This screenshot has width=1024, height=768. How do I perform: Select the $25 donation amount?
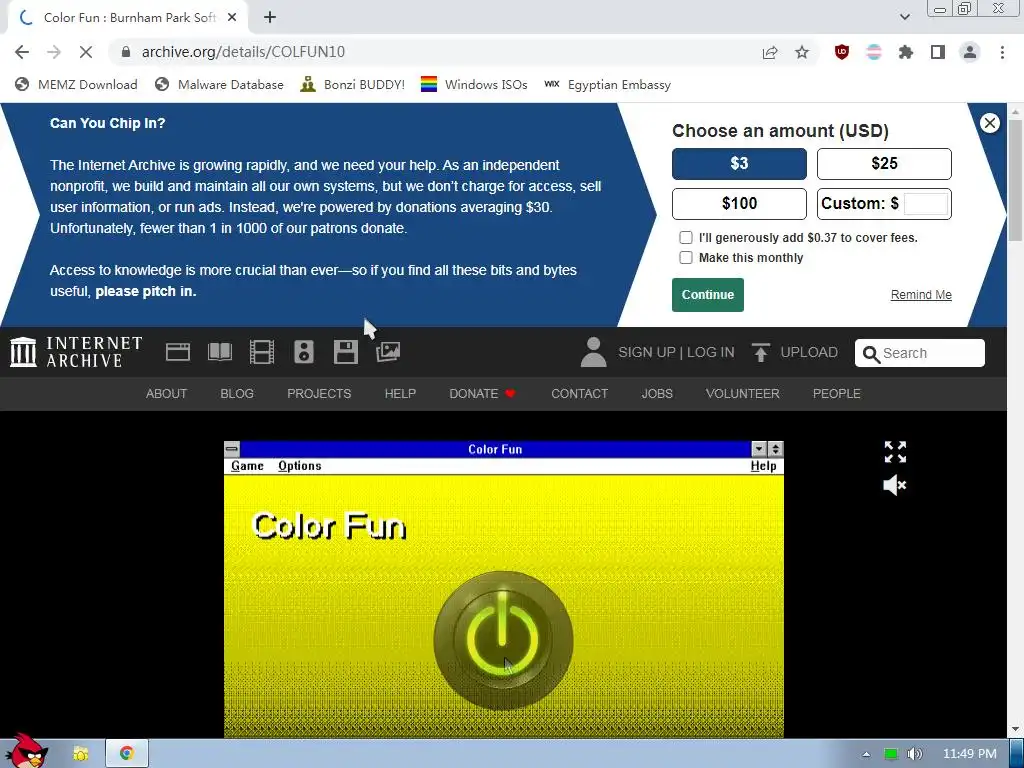pyautogui.click(x=884, y=164)
